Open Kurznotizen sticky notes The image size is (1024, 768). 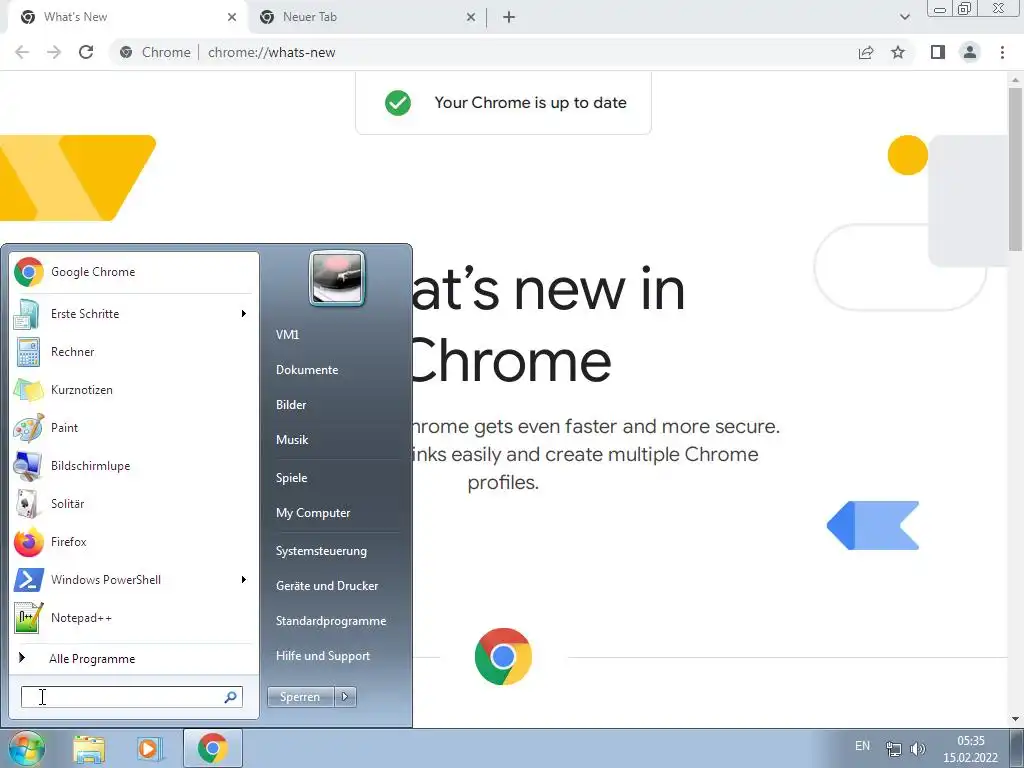click(133, 389)
